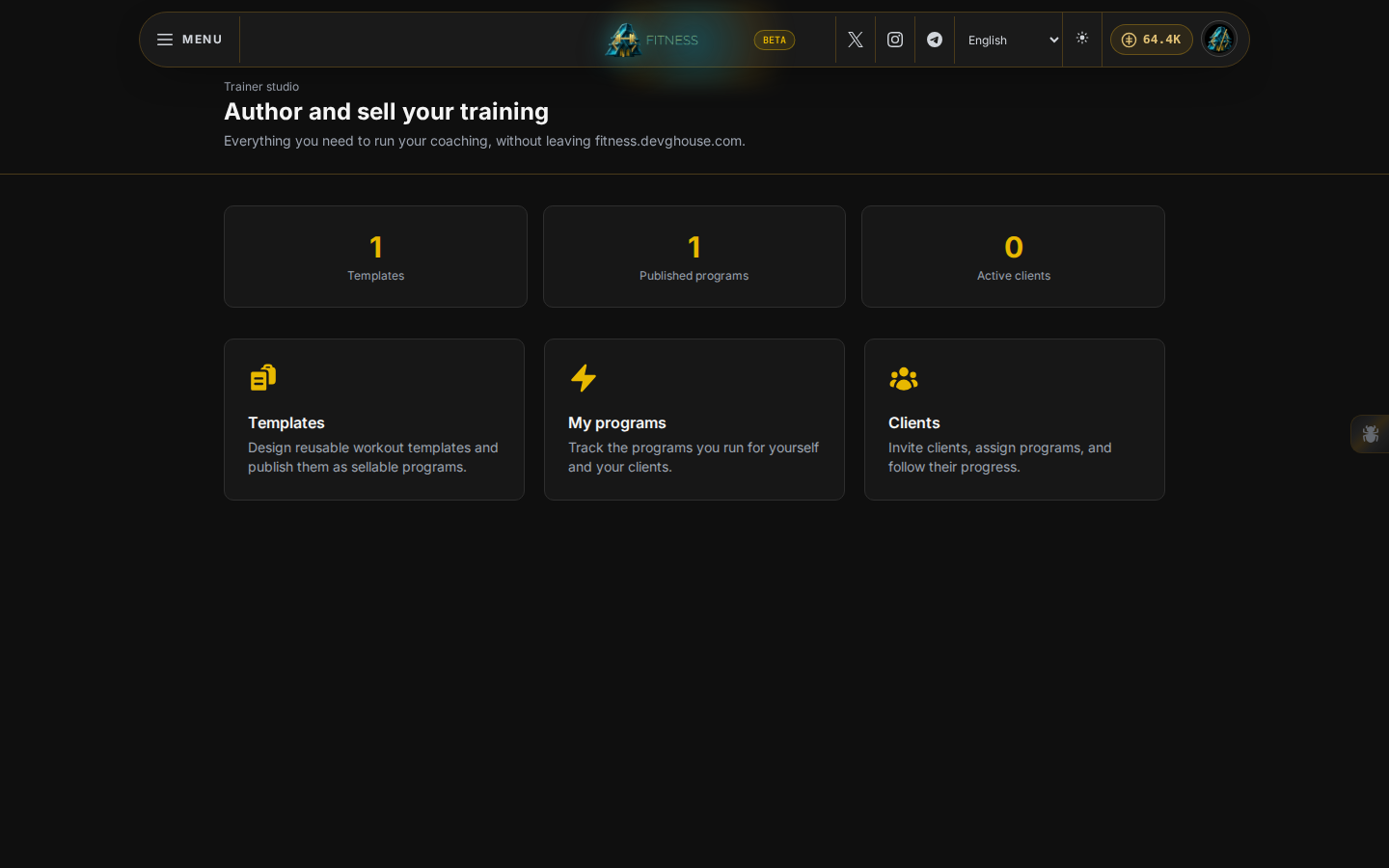Click the My programs lightning bolt icon
1389x868 pixels.
click(x=584, y=377)
